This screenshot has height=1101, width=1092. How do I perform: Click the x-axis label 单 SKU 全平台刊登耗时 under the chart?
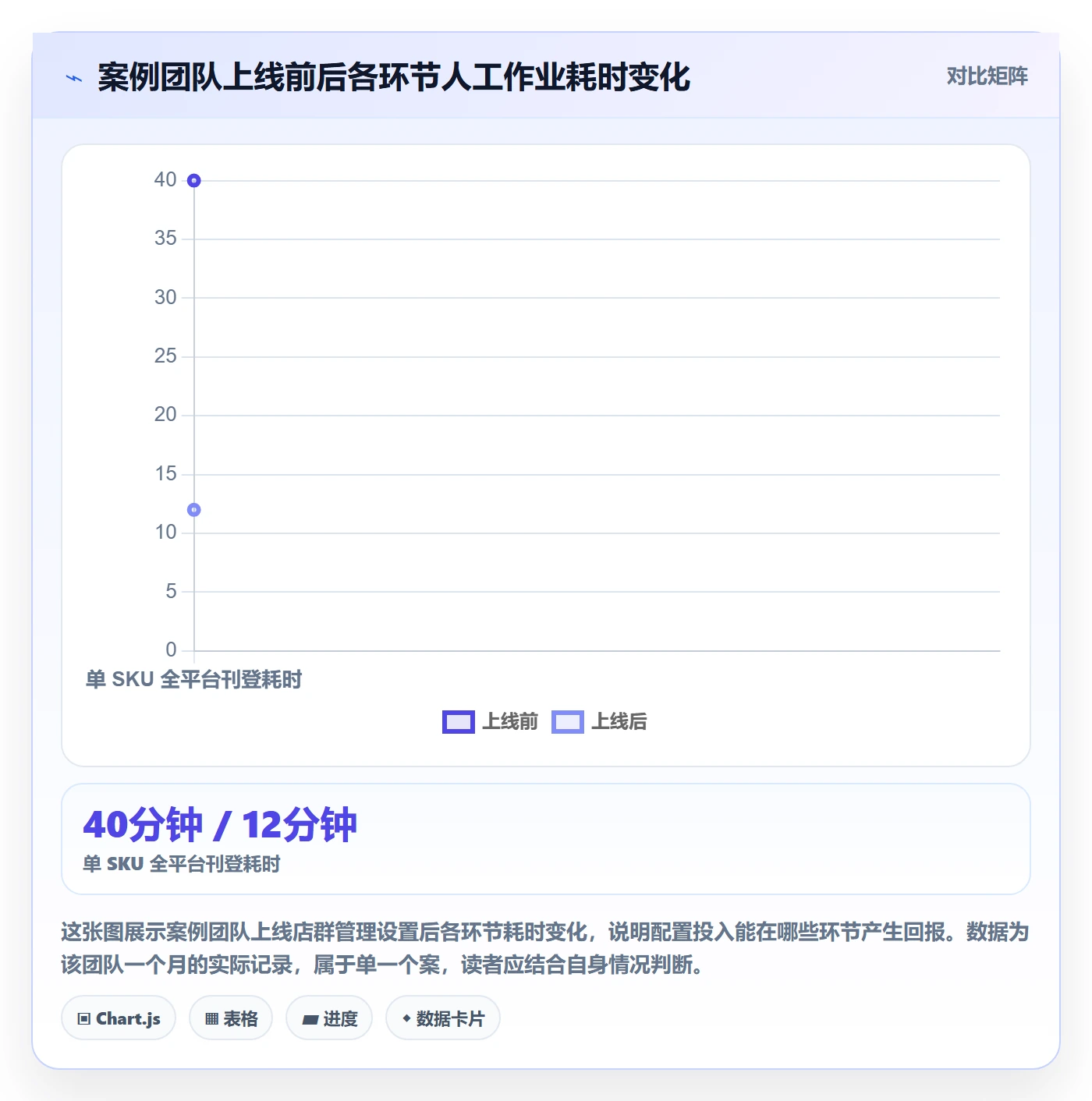(x=193, y=680)
